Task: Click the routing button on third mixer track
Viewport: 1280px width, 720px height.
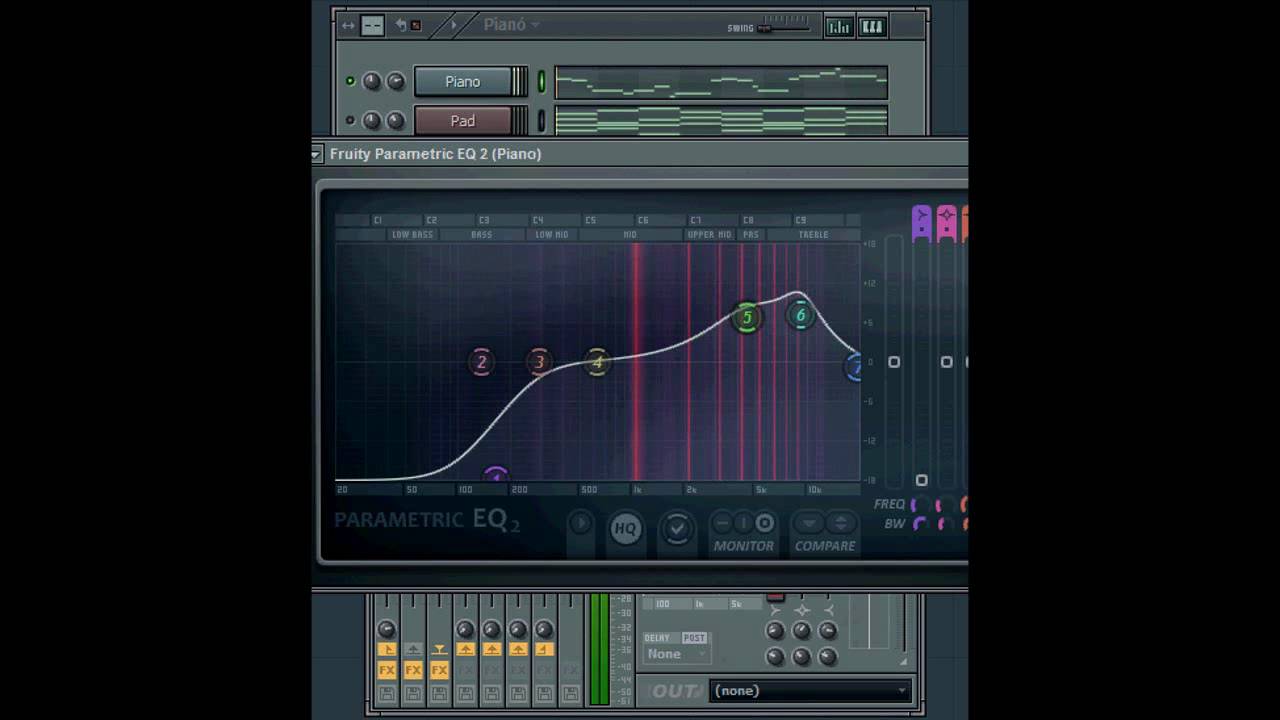Action: click(x=439, y=650)
